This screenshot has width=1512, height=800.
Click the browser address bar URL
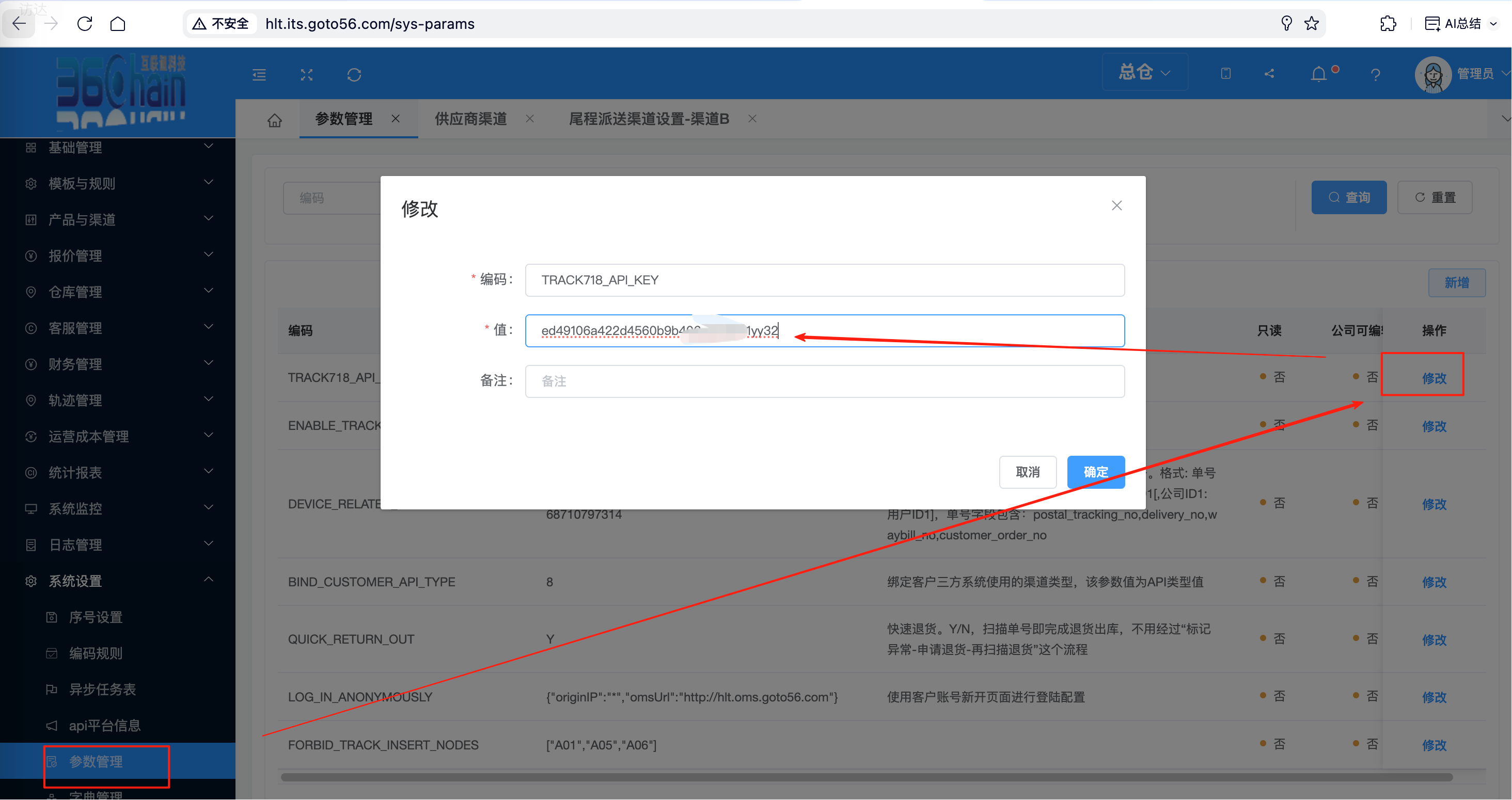coord(370,23)
